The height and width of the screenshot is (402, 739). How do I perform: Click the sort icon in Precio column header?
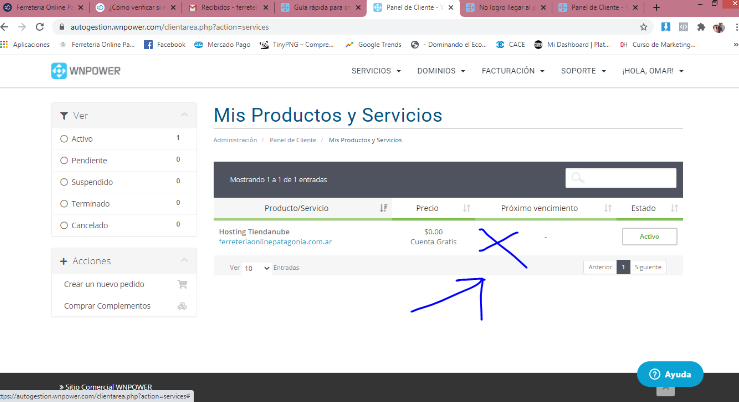coord(466,208)
